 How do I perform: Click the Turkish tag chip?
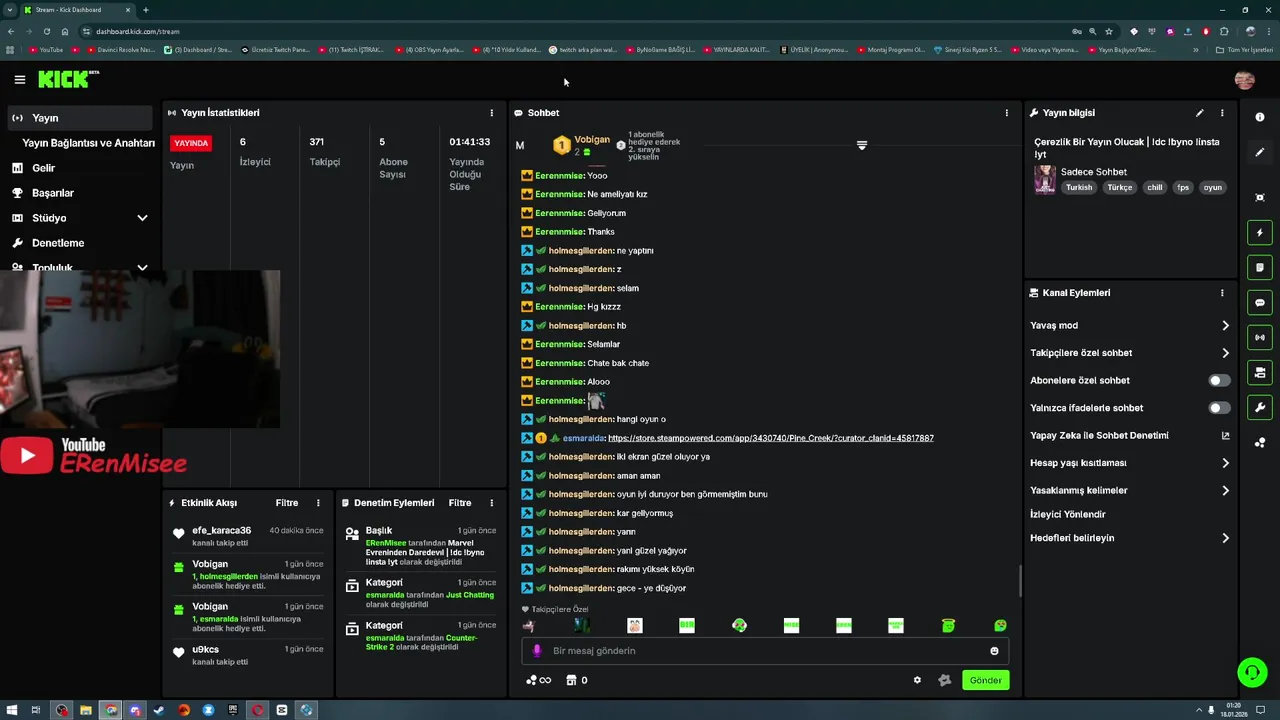(1079, 188)
